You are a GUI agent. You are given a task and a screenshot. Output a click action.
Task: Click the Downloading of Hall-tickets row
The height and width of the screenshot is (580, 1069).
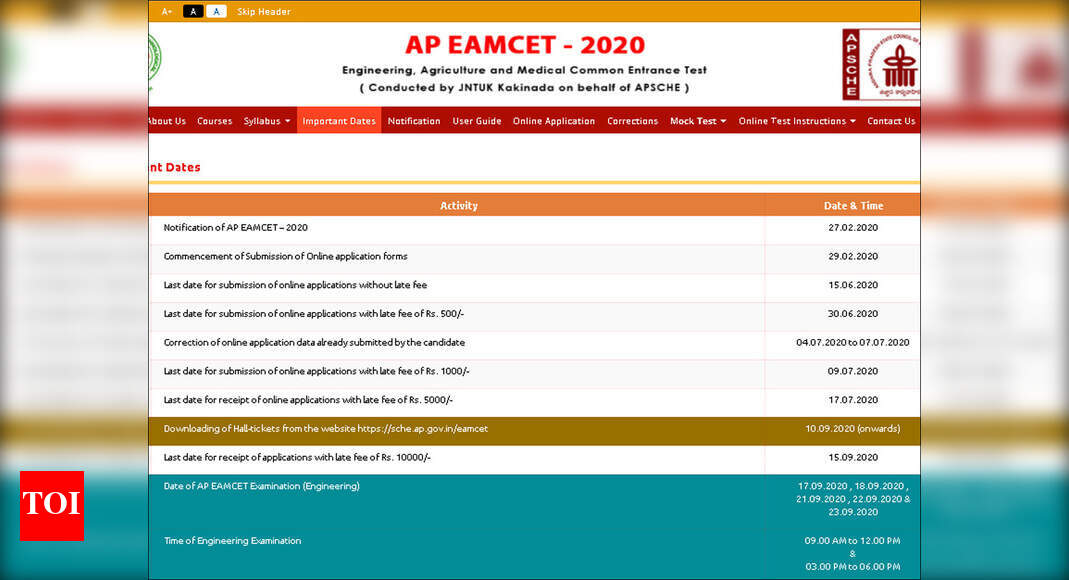(534, 431)
